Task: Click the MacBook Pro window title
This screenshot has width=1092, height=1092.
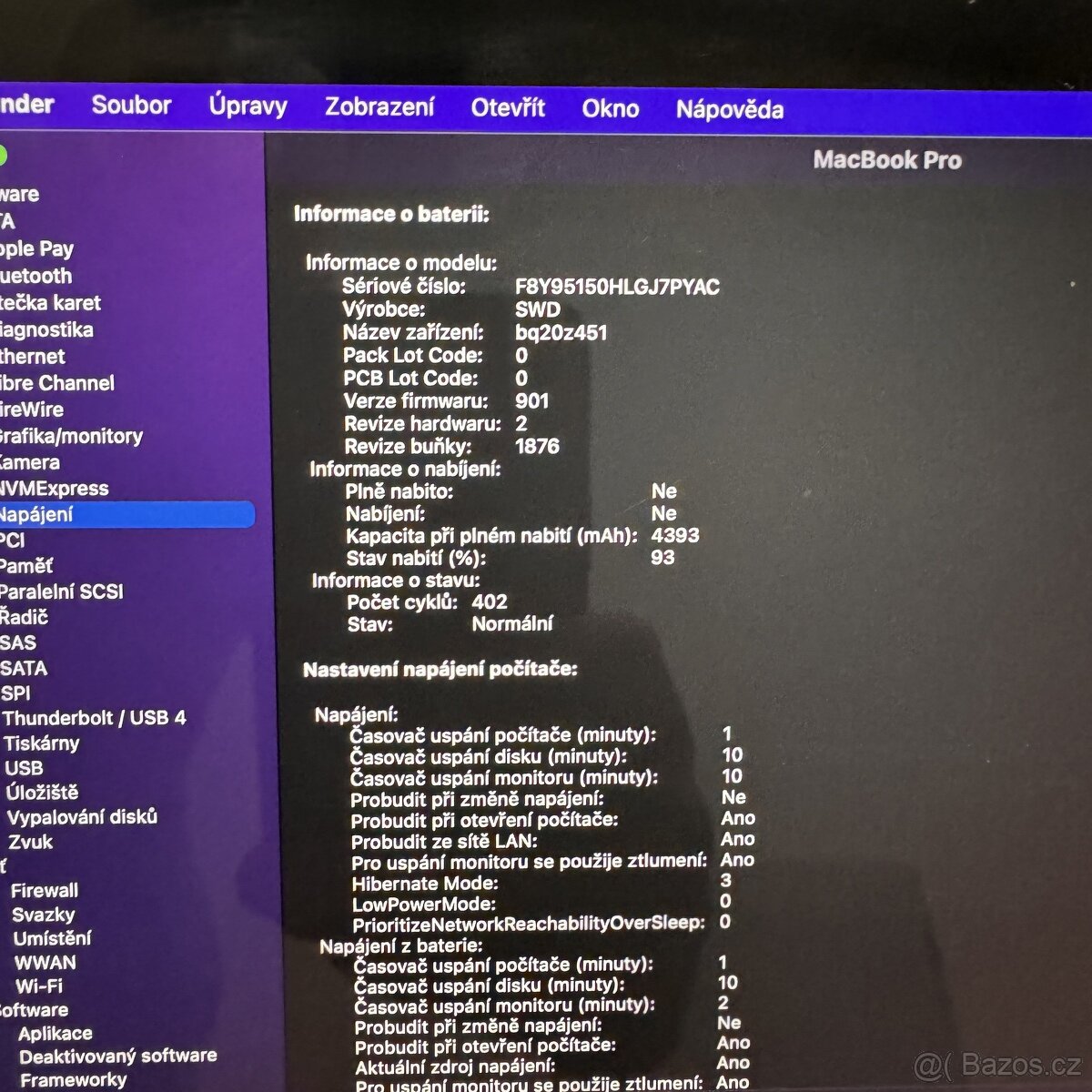Action: pyautogui.click(x=887, y=160)
